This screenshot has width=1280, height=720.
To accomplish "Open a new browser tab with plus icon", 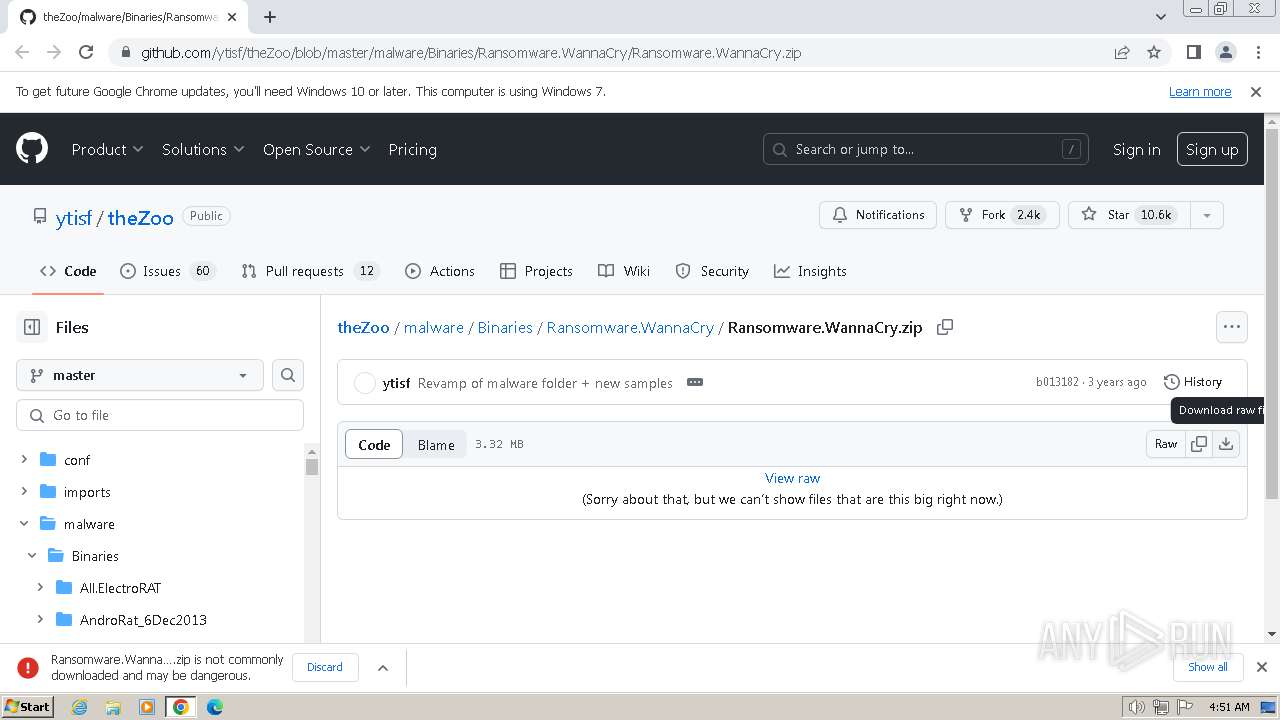I will pyautogui.click(x=270, y=17).
